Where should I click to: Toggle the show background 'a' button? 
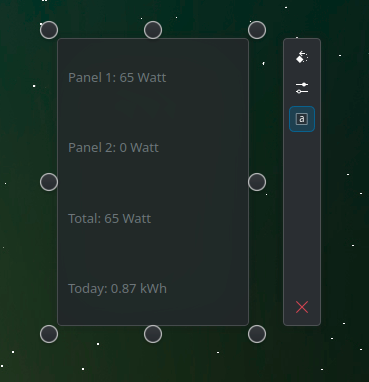302,119
